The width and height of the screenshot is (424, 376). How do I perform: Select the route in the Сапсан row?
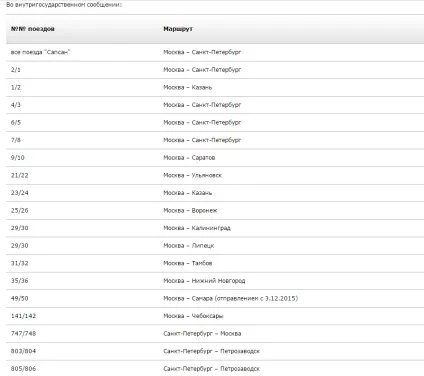coord(202,52)
